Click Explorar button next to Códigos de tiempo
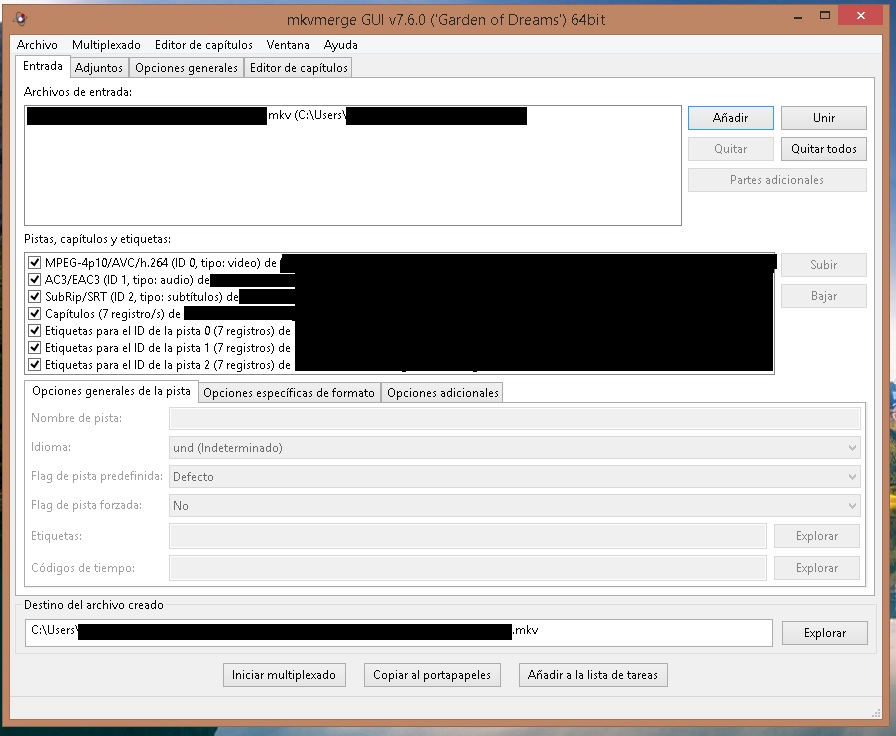The image size is (896, 736). pos(817,568)
